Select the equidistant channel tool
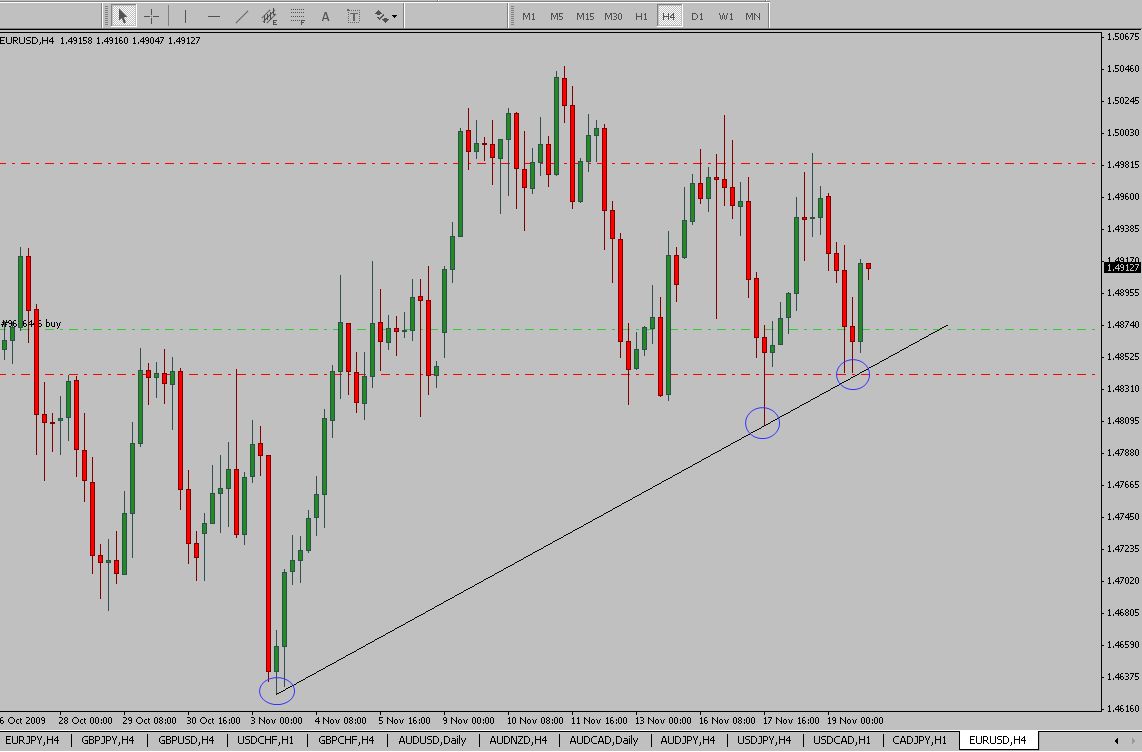1142x752 pixels. click(x=270, y=16)
